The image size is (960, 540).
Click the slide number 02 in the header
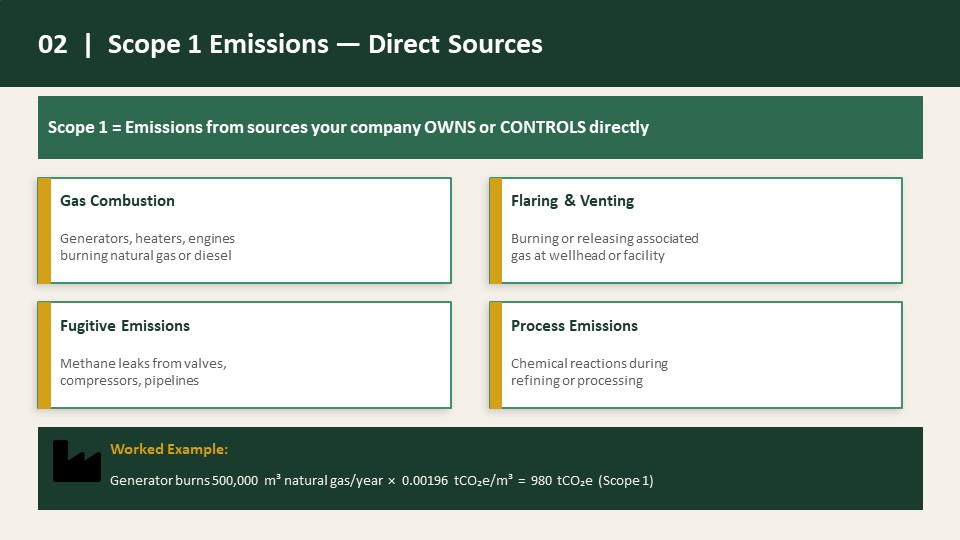pyautogui.click(x=53, y=44)
